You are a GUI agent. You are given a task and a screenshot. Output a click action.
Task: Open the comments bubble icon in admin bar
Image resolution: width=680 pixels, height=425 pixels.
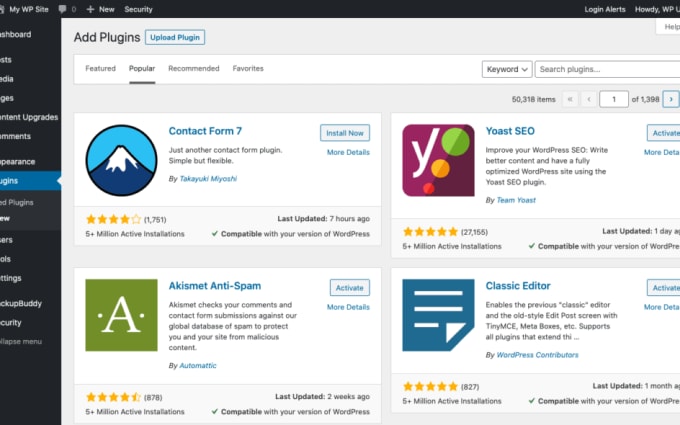point(63,9)
